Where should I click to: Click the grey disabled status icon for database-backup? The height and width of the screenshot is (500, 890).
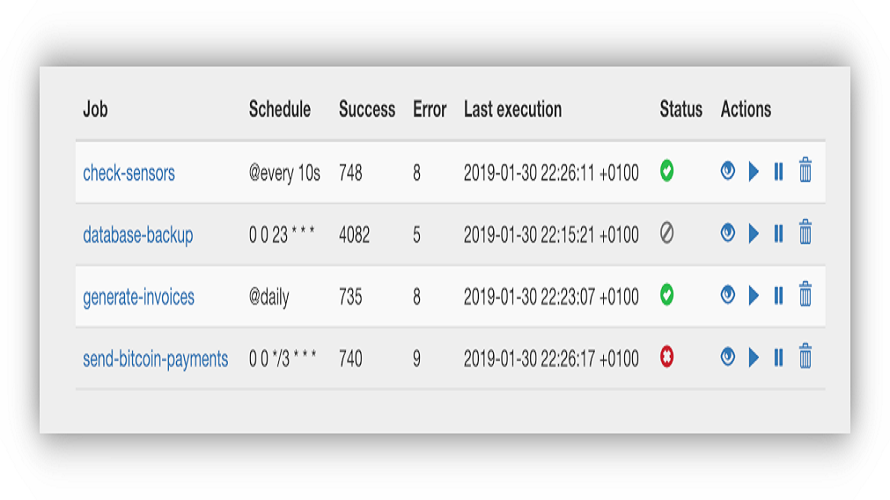pos(667,233)
